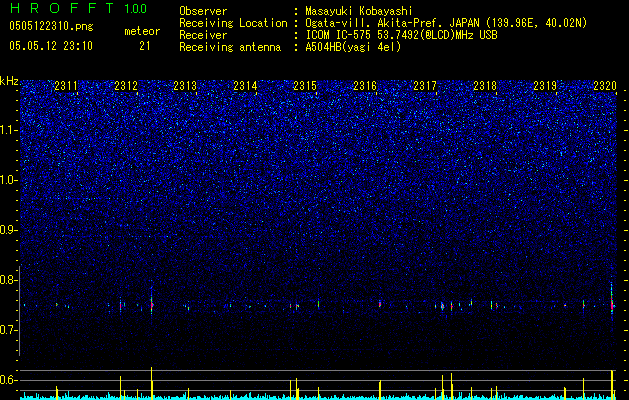Click the meteor label
The width and height of the screenshot is (629, 400).
(x=142, y=31)
